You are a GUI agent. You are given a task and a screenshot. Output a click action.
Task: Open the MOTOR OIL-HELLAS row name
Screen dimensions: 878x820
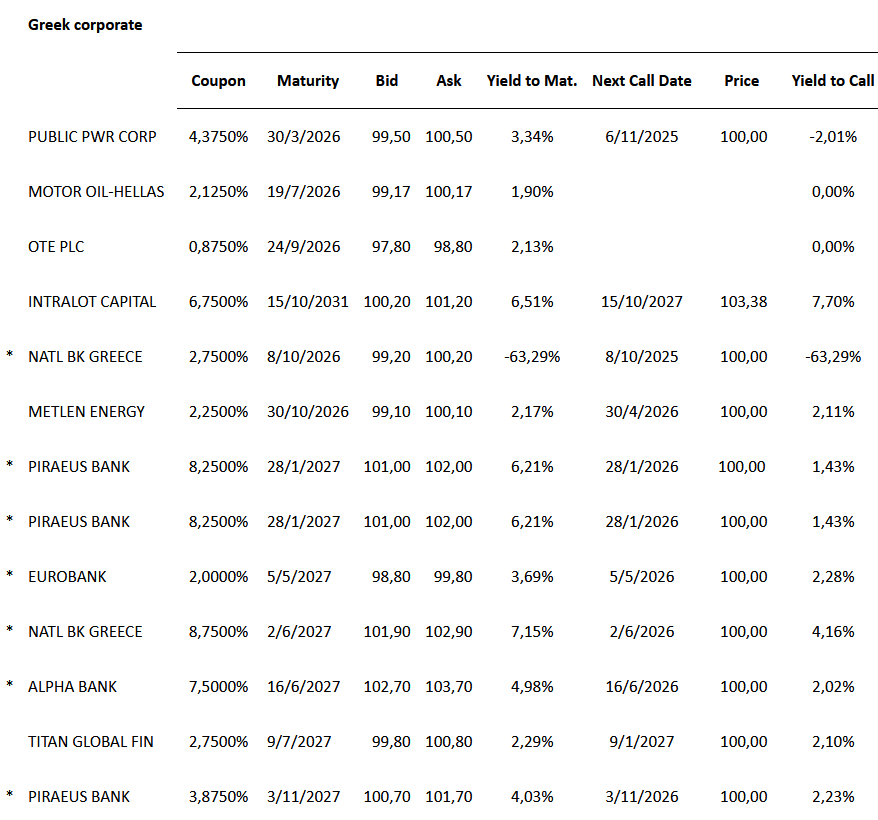96,192
